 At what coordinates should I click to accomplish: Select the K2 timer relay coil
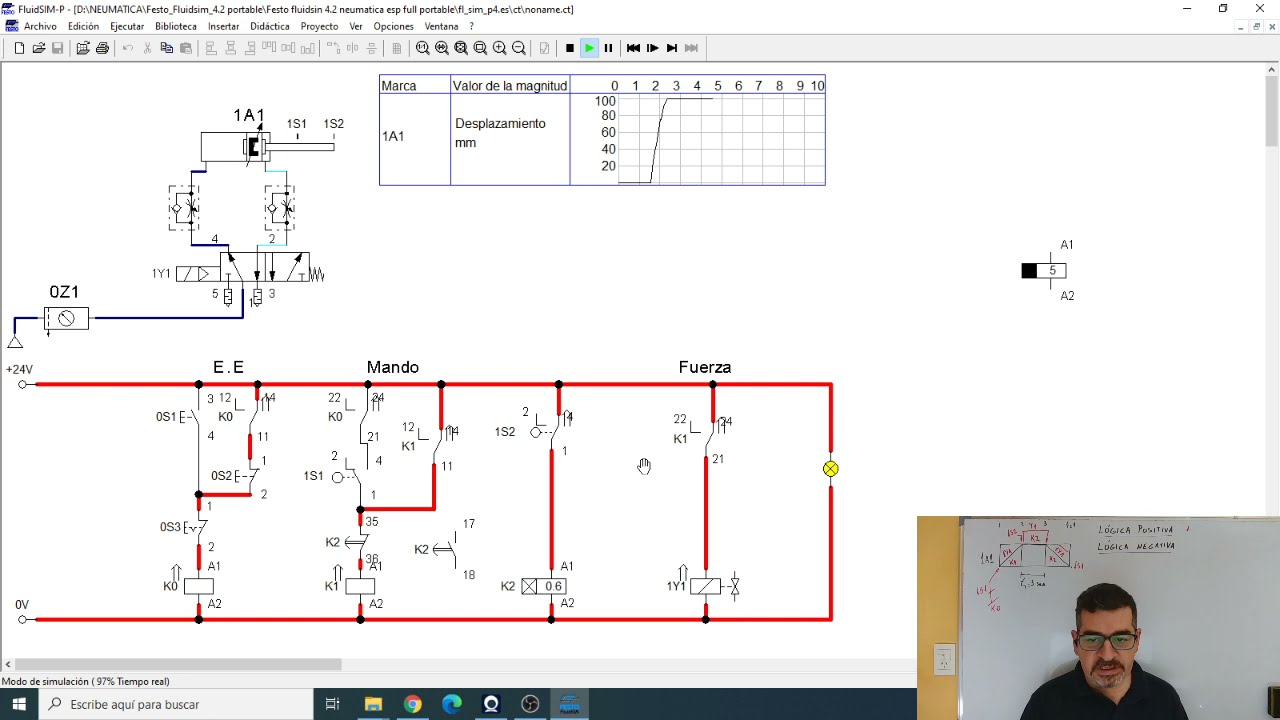click(544, 586)
